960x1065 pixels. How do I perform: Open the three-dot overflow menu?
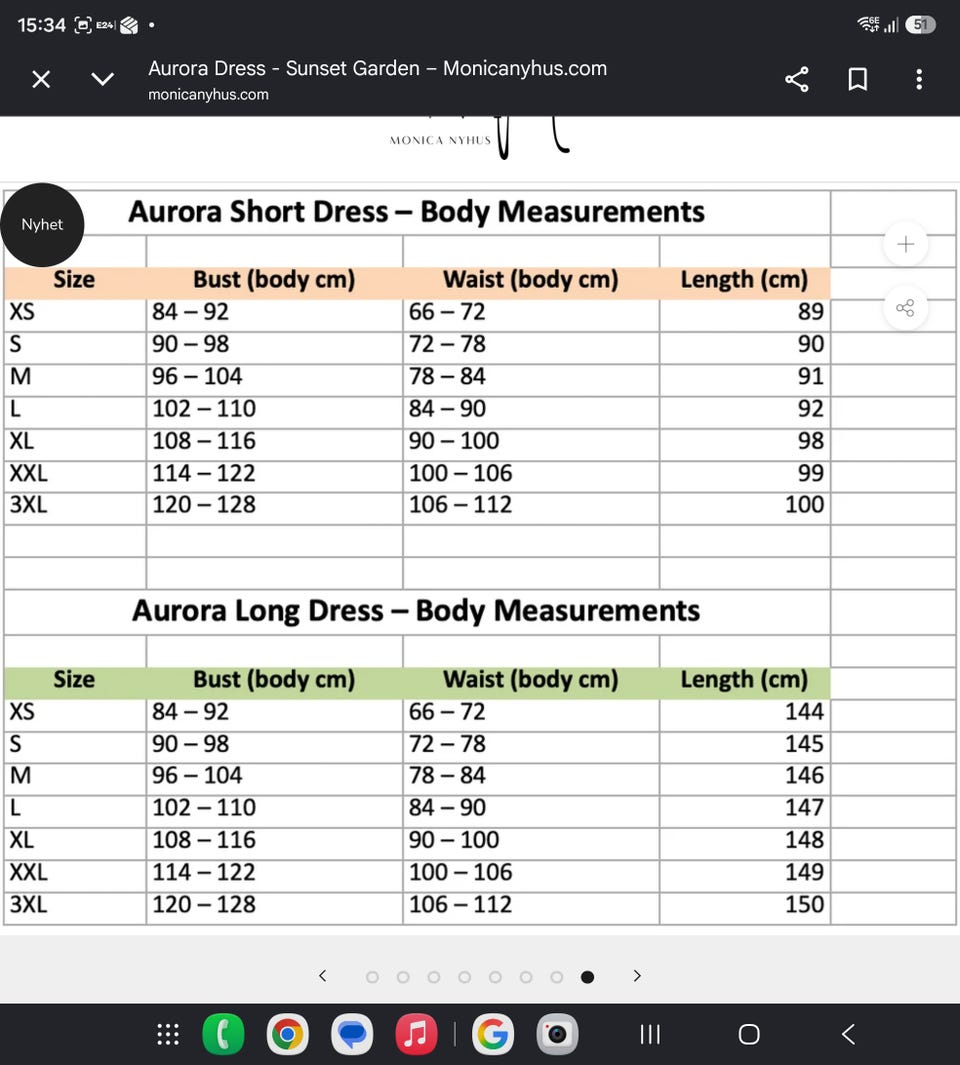[919, 79]
